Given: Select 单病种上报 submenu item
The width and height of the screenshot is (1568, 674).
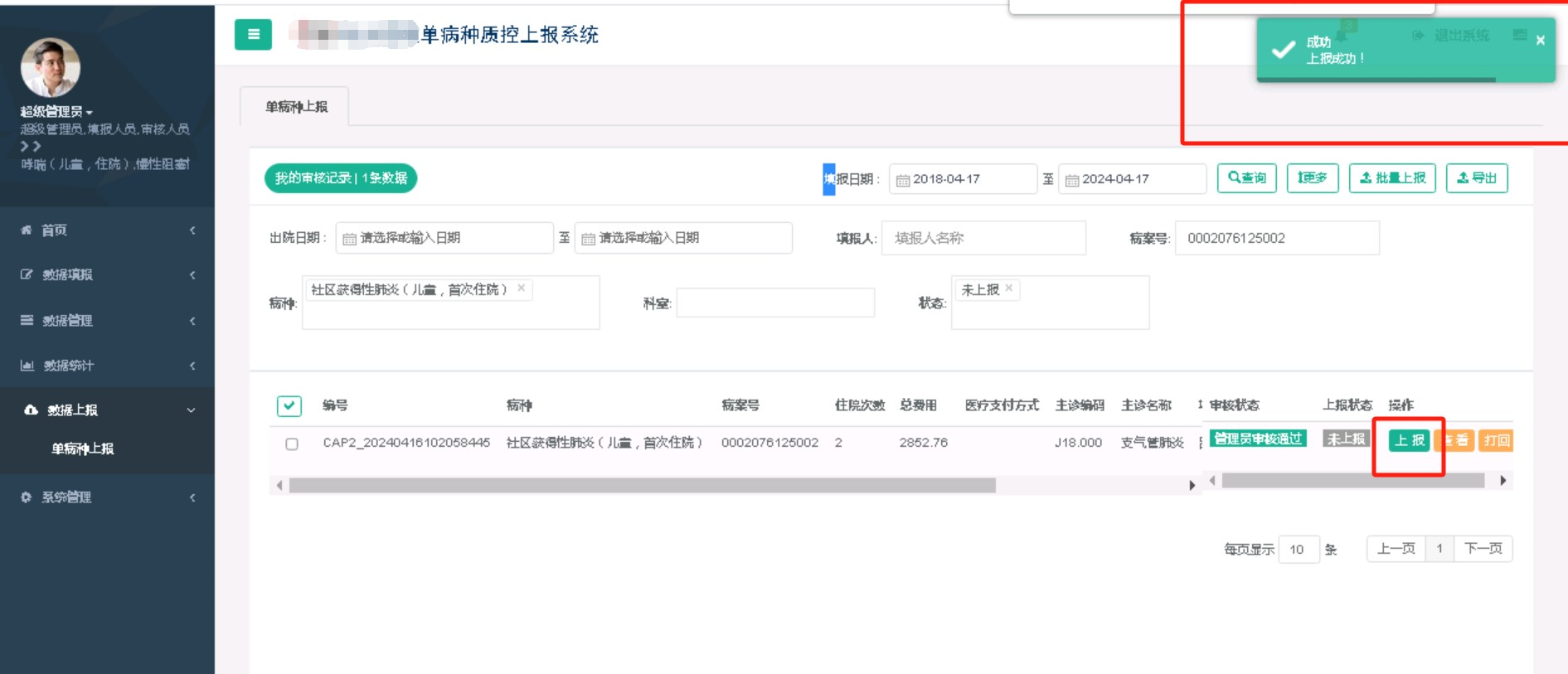Looking at the screenshot, I should (83, 449).
